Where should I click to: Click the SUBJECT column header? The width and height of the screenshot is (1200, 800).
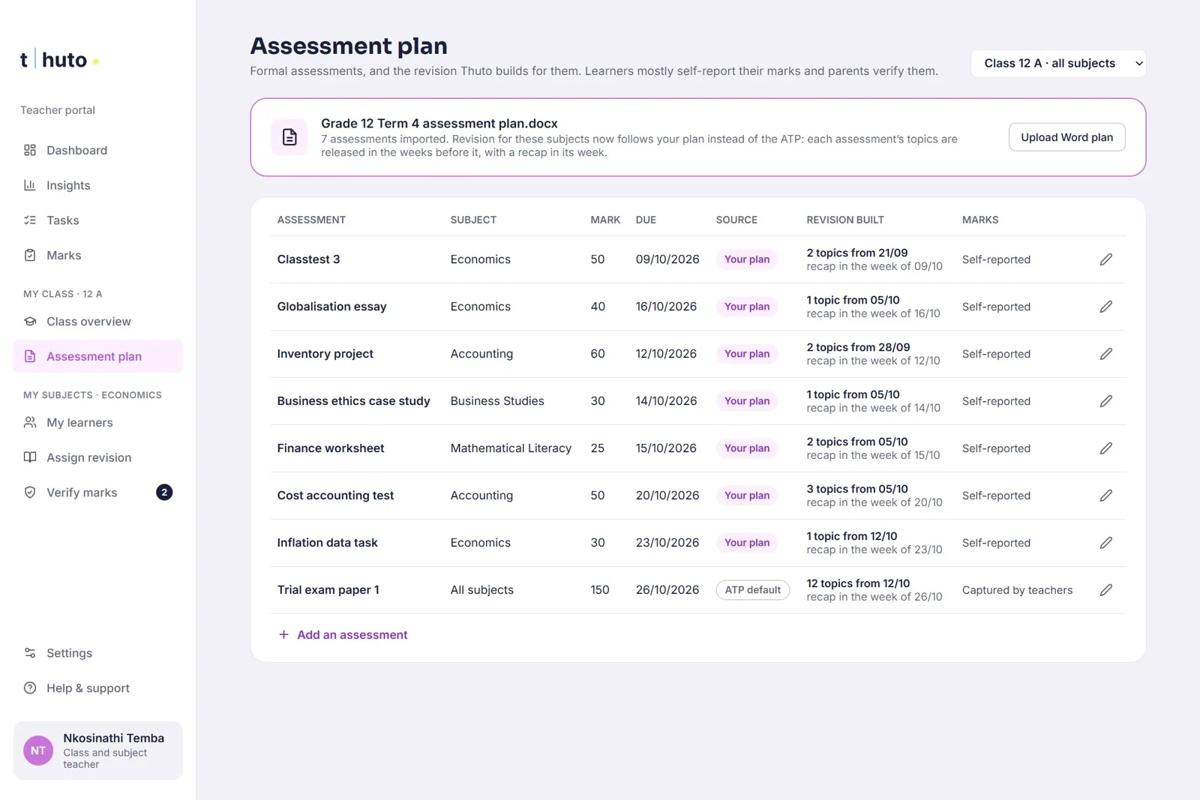pyautogui.click(x=473, y=220)
